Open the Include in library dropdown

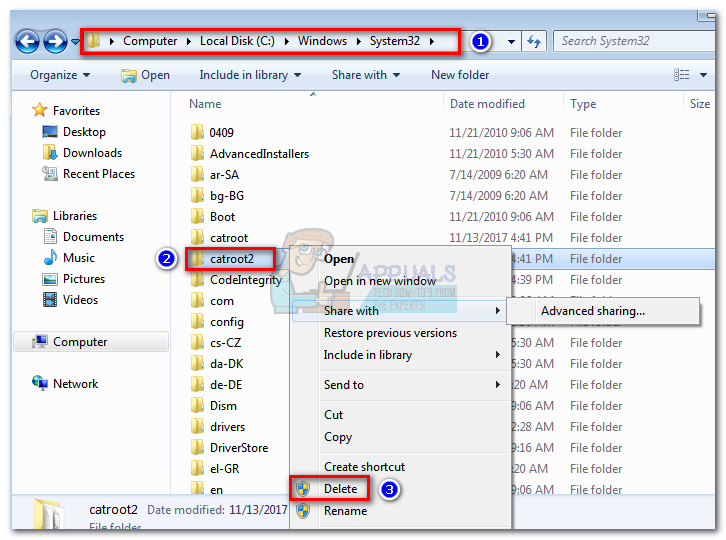250,75
